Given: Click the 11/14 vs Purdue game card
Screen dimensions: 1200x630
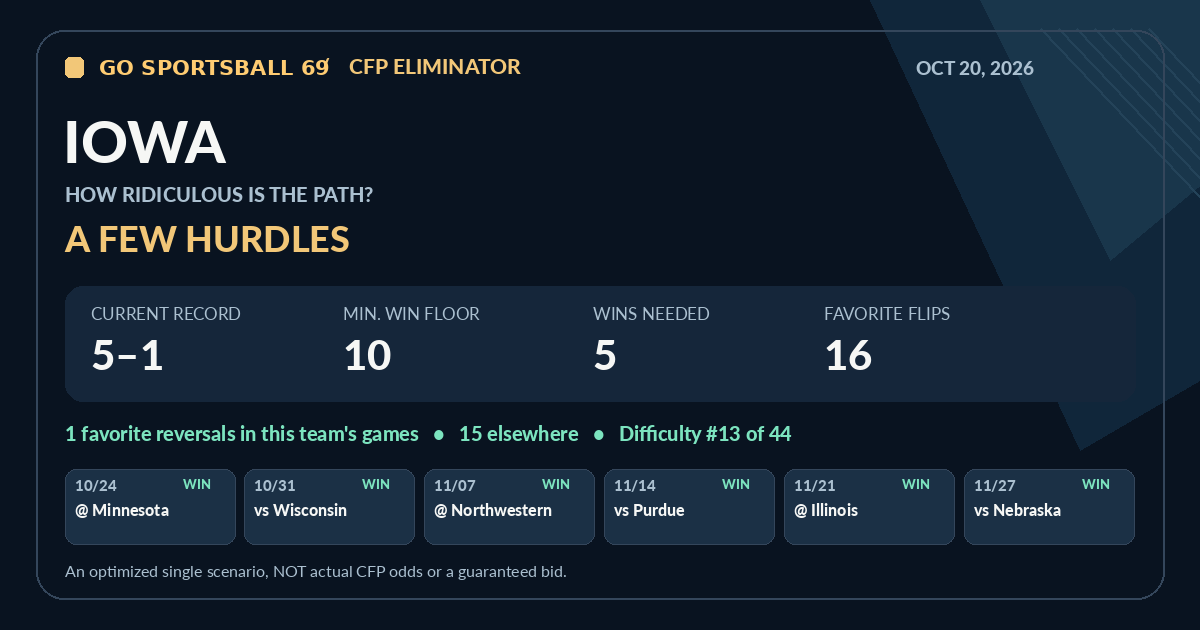Looking at the screenshot, I should click(690, 507).
